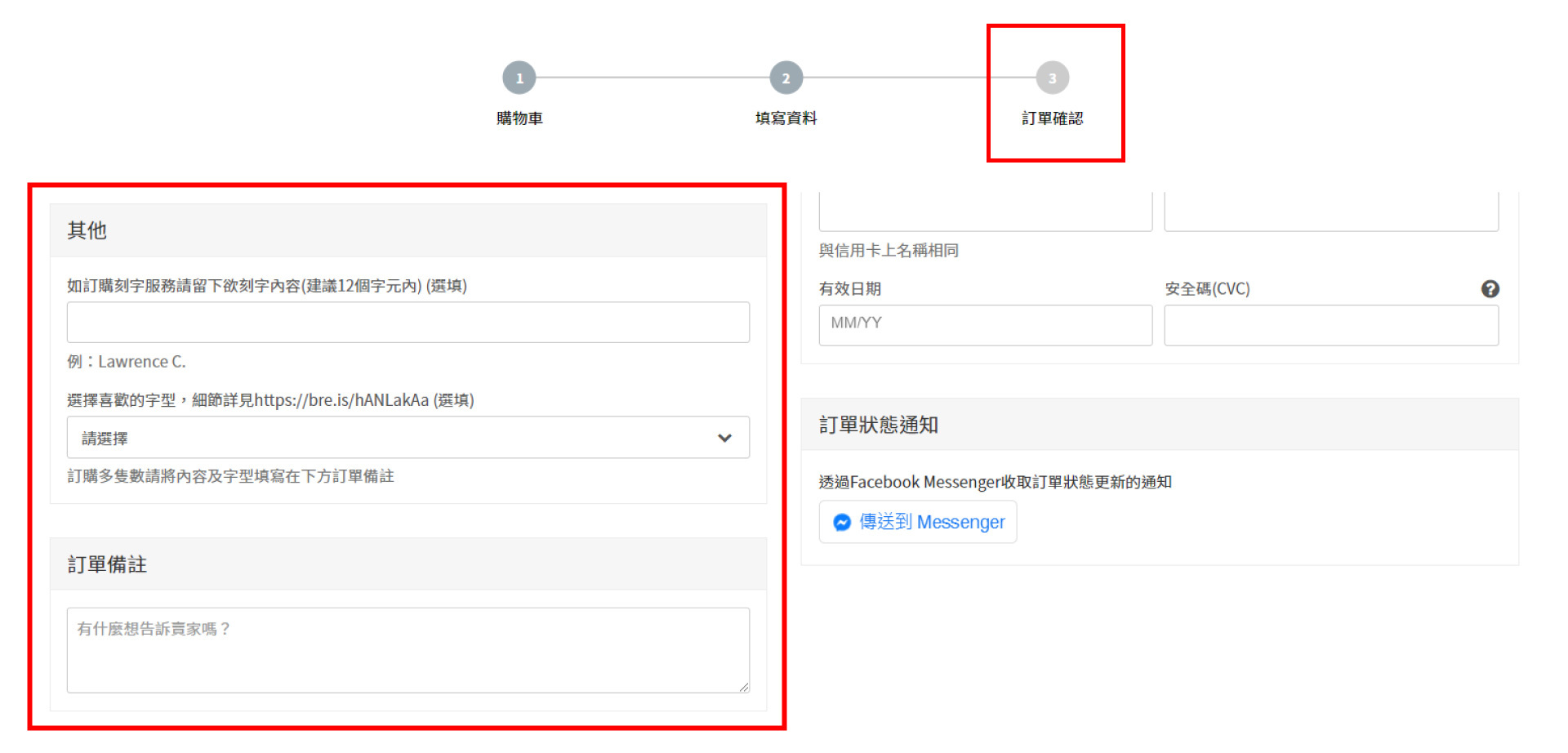
Task: Click the 訂單備註 section header
Action: [x=408, y=564]
